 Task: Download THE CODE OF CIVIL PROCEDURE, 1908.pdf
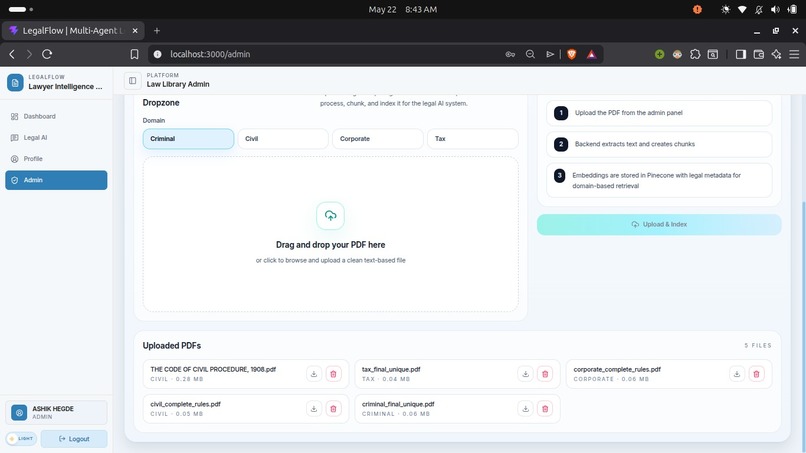click(314, 374)
